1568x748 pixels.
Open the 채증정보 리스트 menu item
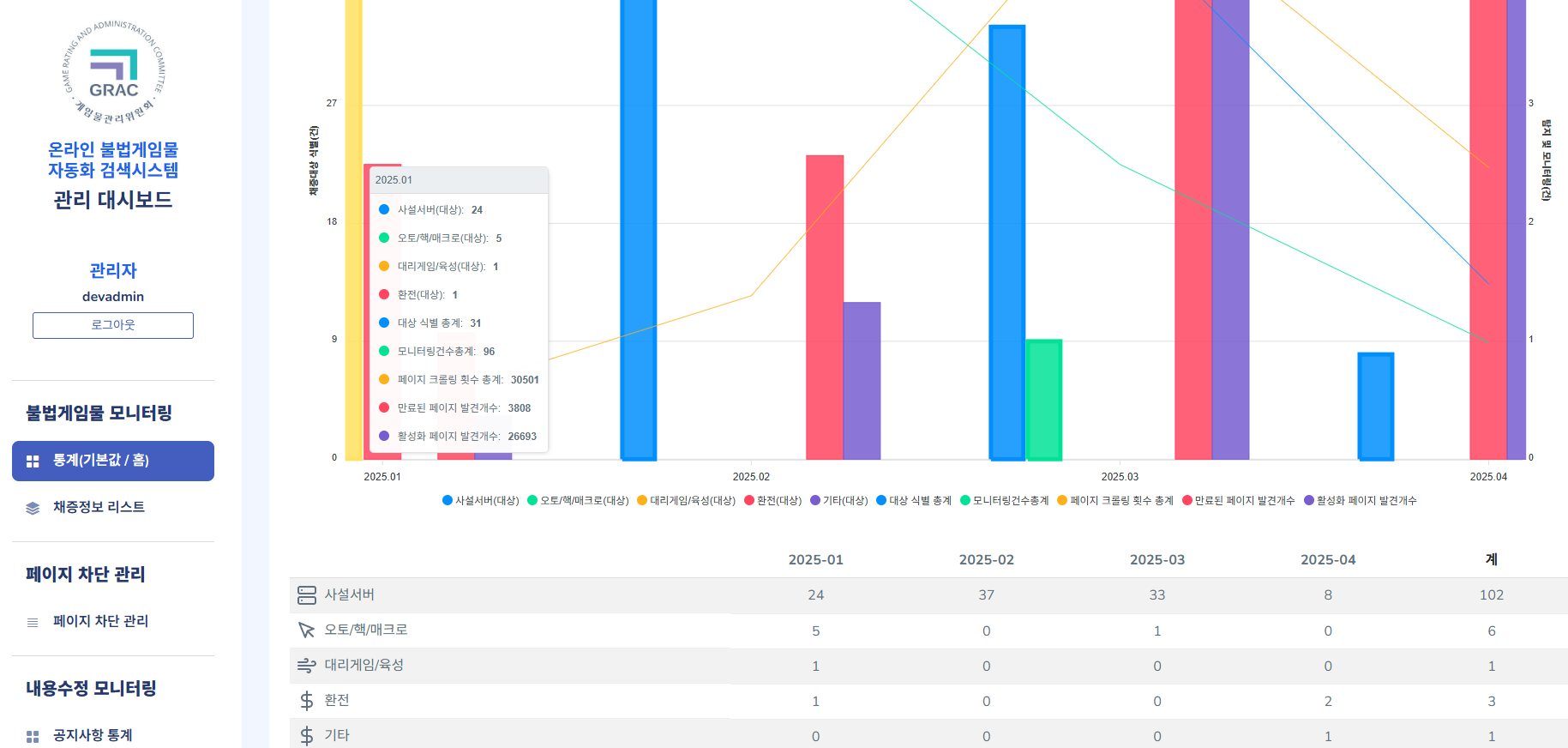click(x=99, y=507)
